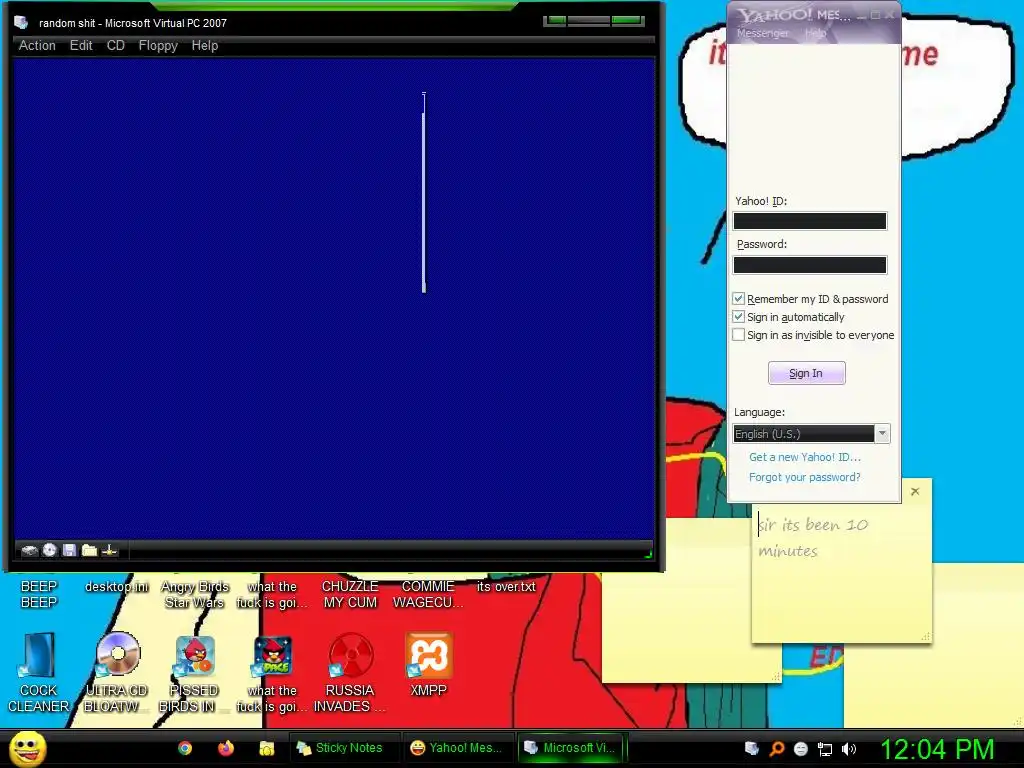Select the 'Angry Birds Star Wars' desktop label
The height and width of the screenshot is (768, 1024).
[x=195, y=594]
